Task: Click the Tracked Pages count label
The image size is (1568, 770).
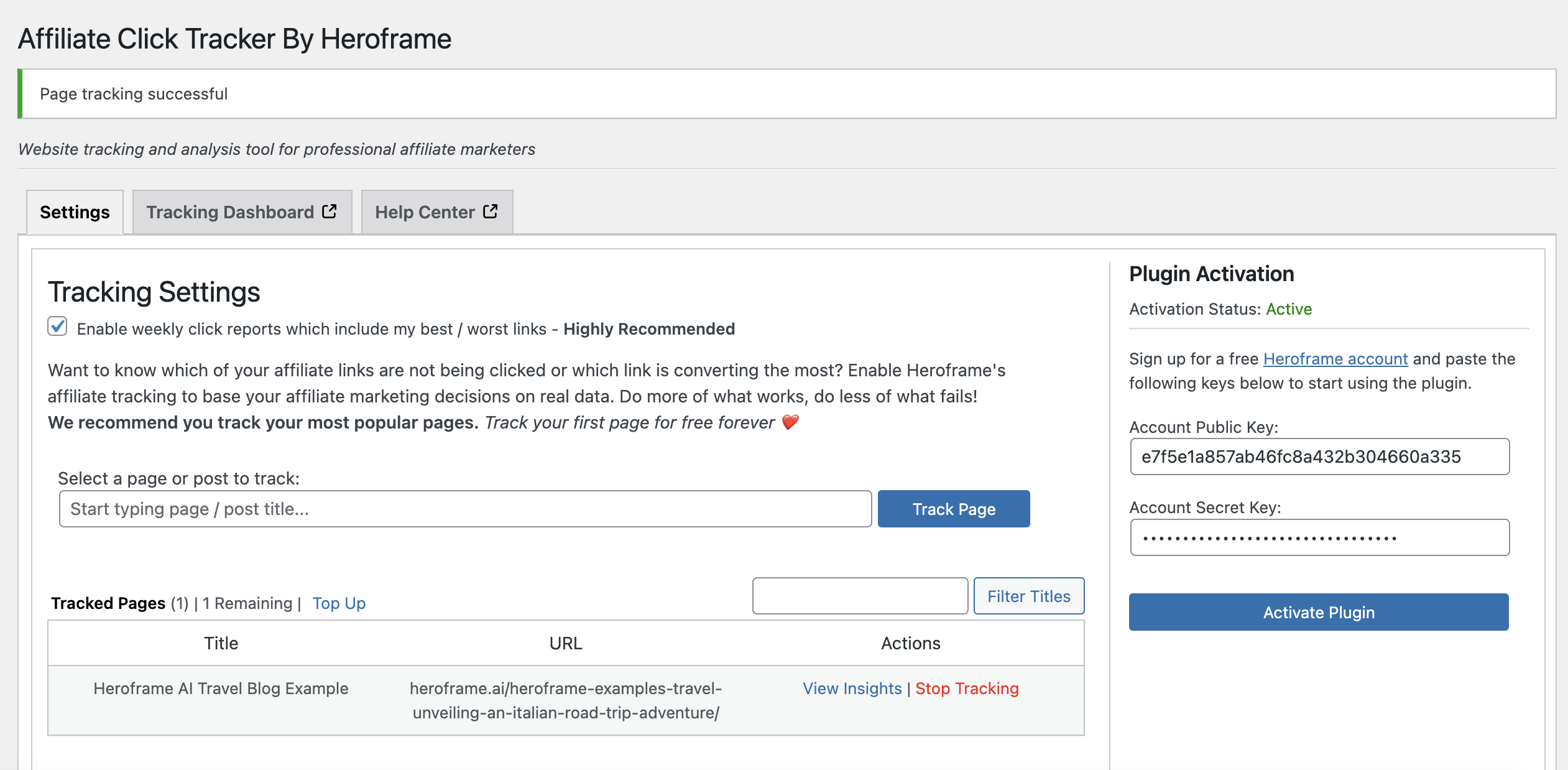Action: pyautogui.click(x=119, y=603)
